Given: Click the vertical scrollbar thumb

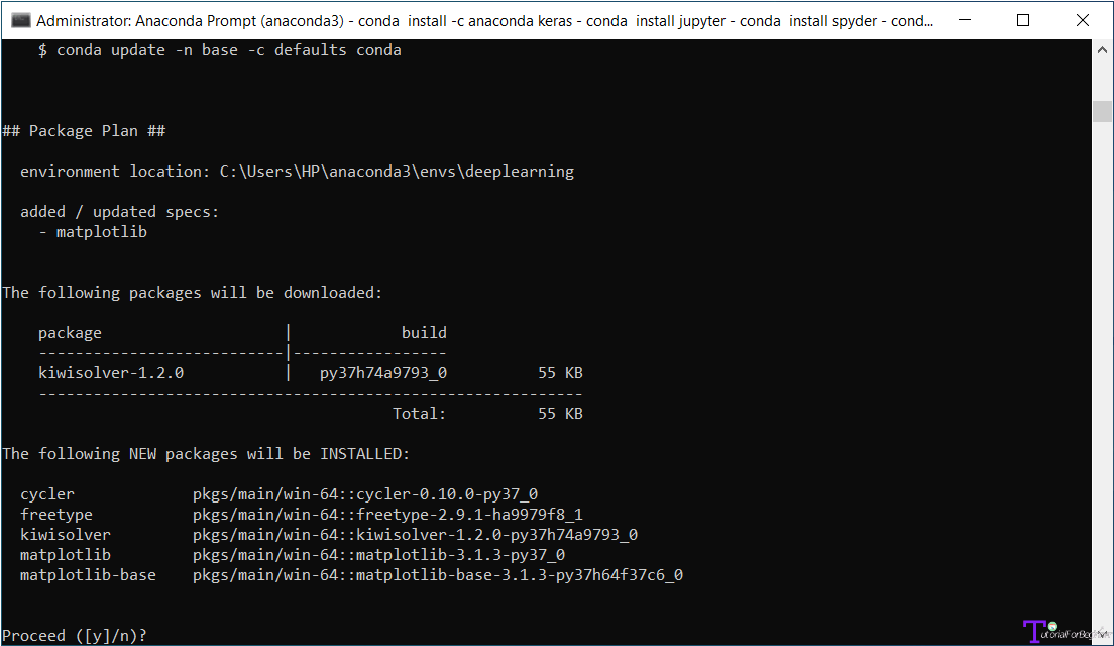Looking at the screenshot, I should point(1102,112).
